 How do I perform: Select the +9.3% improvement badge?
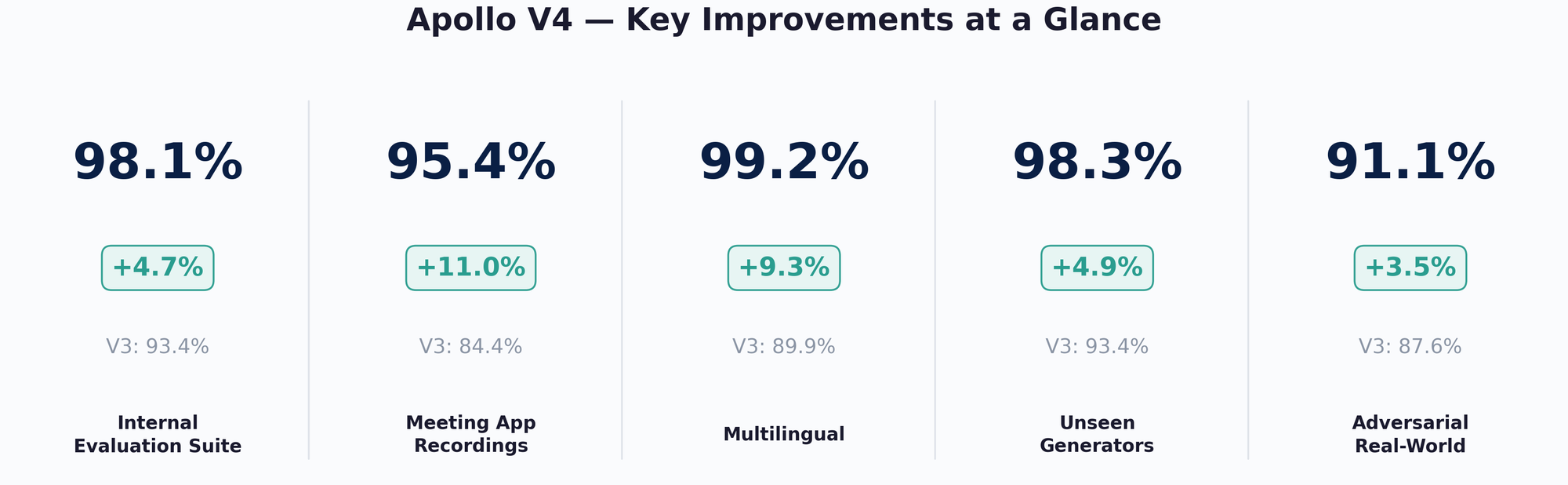pos(784,268)
